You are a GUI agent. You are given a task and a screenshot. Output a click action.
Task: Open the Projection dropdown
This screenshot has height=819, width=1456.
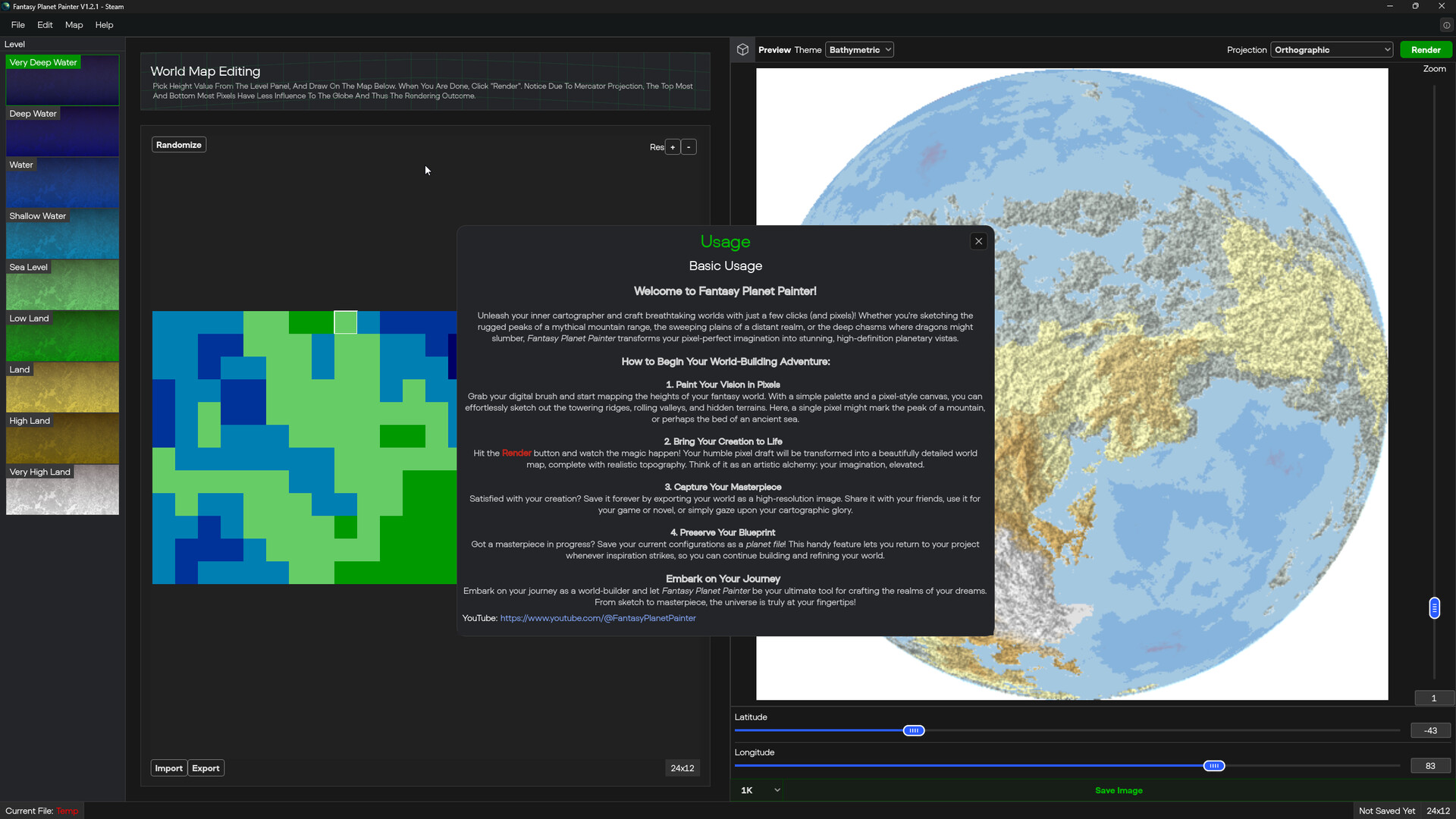(x=1332, y=49)
